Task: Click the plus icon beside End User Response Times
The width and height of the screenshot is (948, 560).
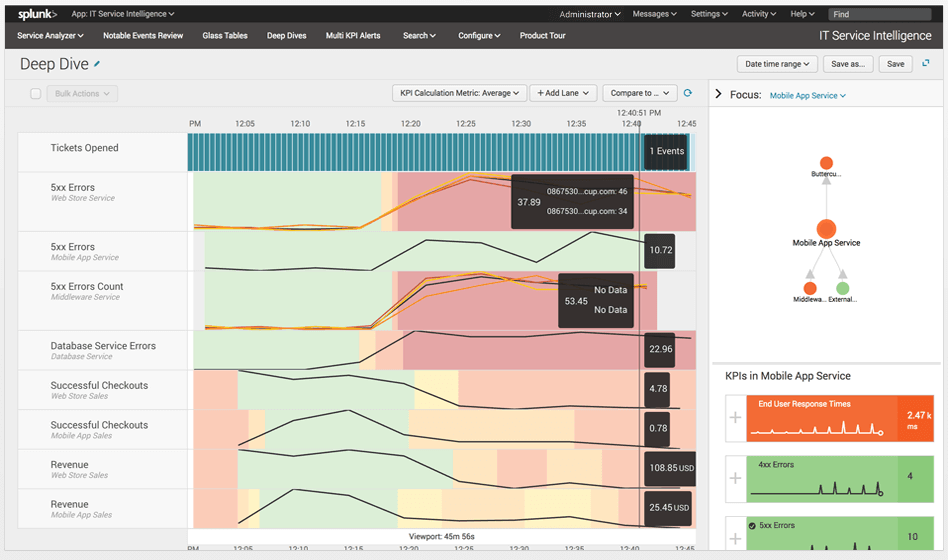Action: 735,417
